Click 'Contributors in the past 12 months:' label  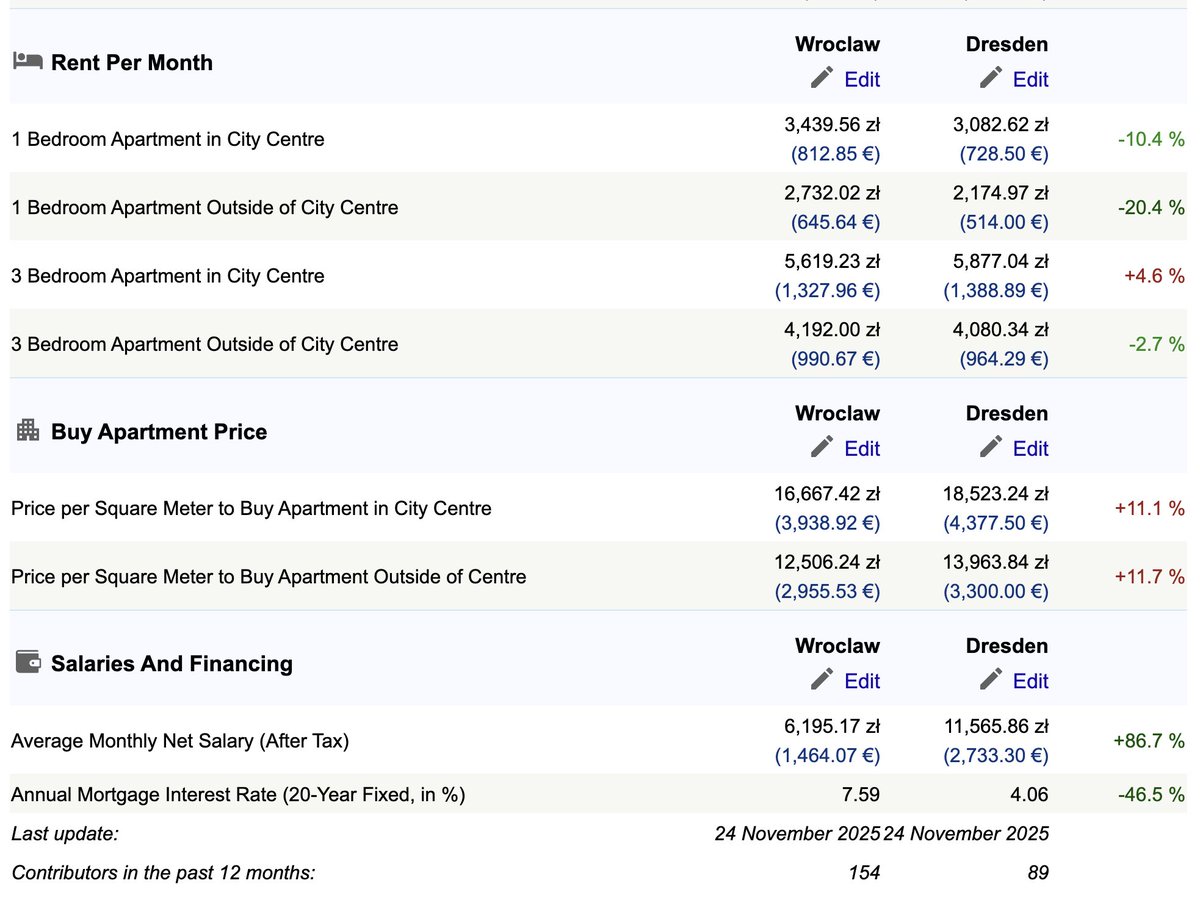tap(163, 873)
